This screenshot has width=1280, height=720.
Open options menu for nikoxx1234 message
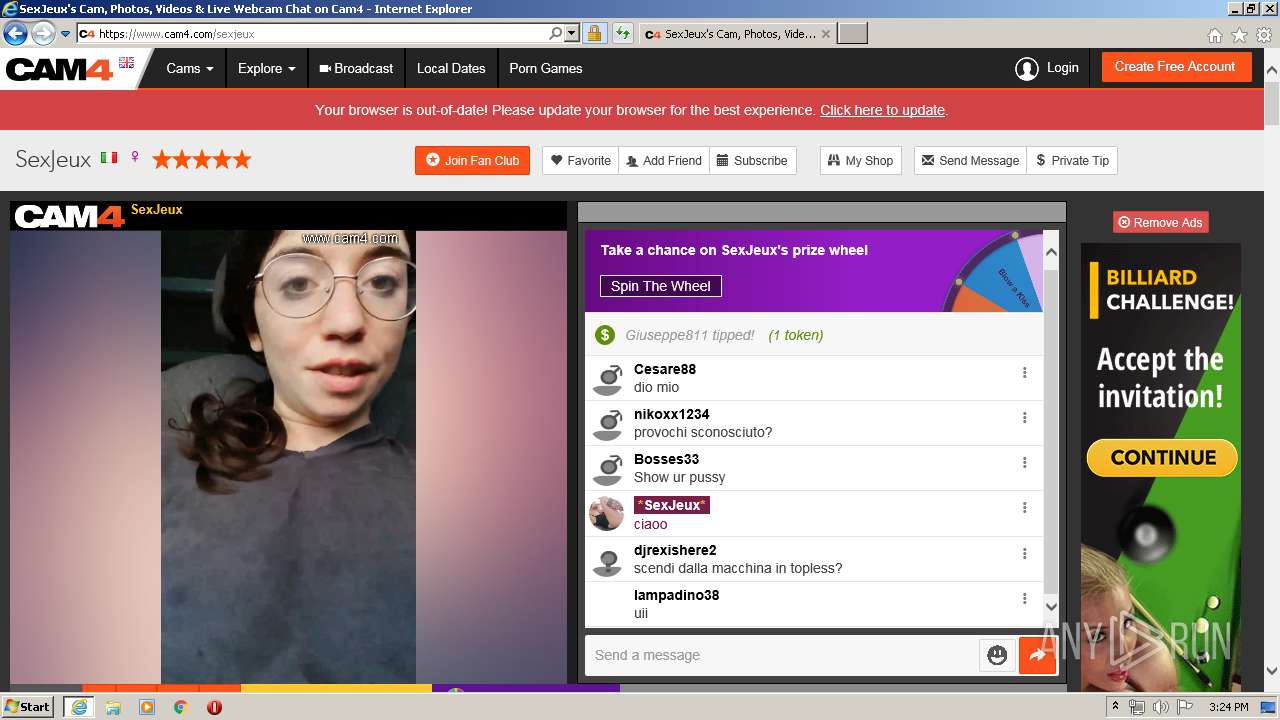point(1024,418)
